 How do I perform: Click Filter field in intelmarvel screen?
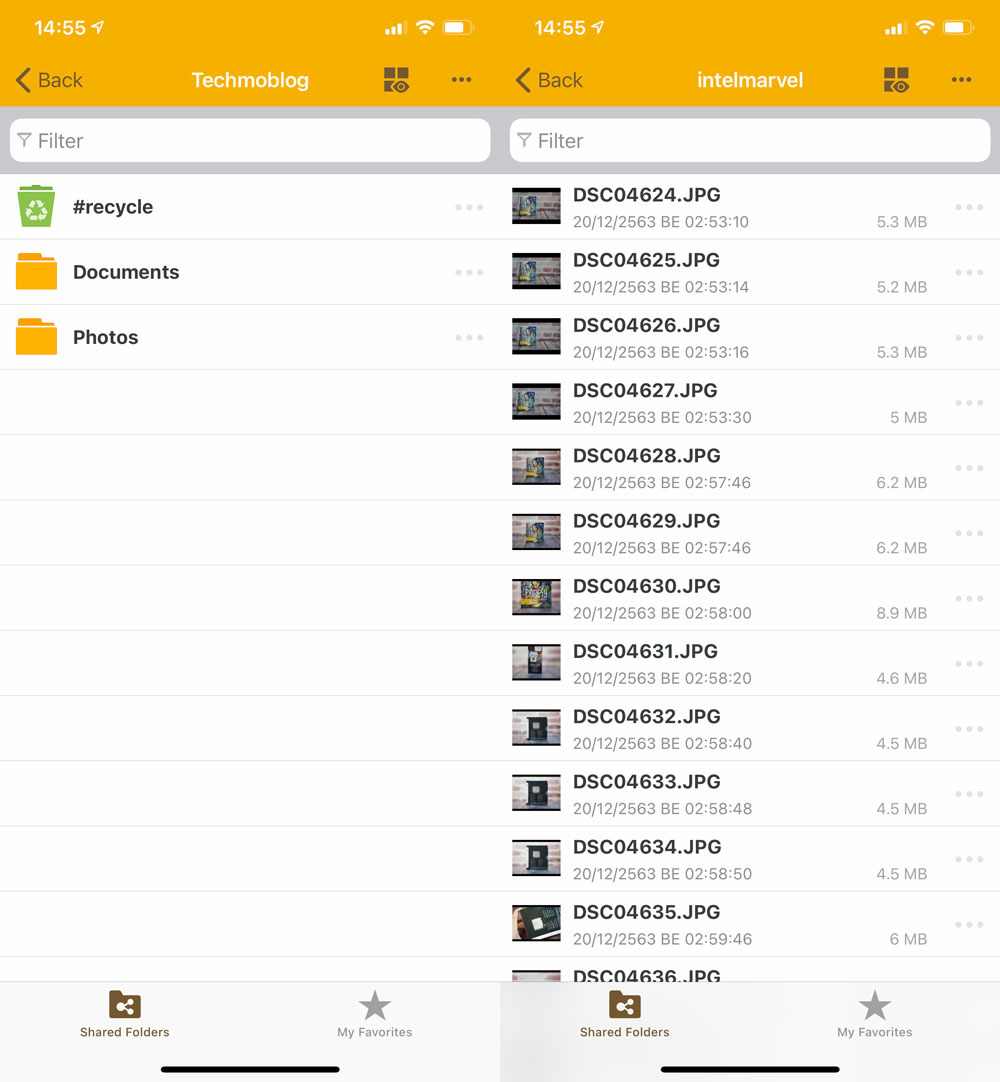pyautogui.click(x=750, y=141)
